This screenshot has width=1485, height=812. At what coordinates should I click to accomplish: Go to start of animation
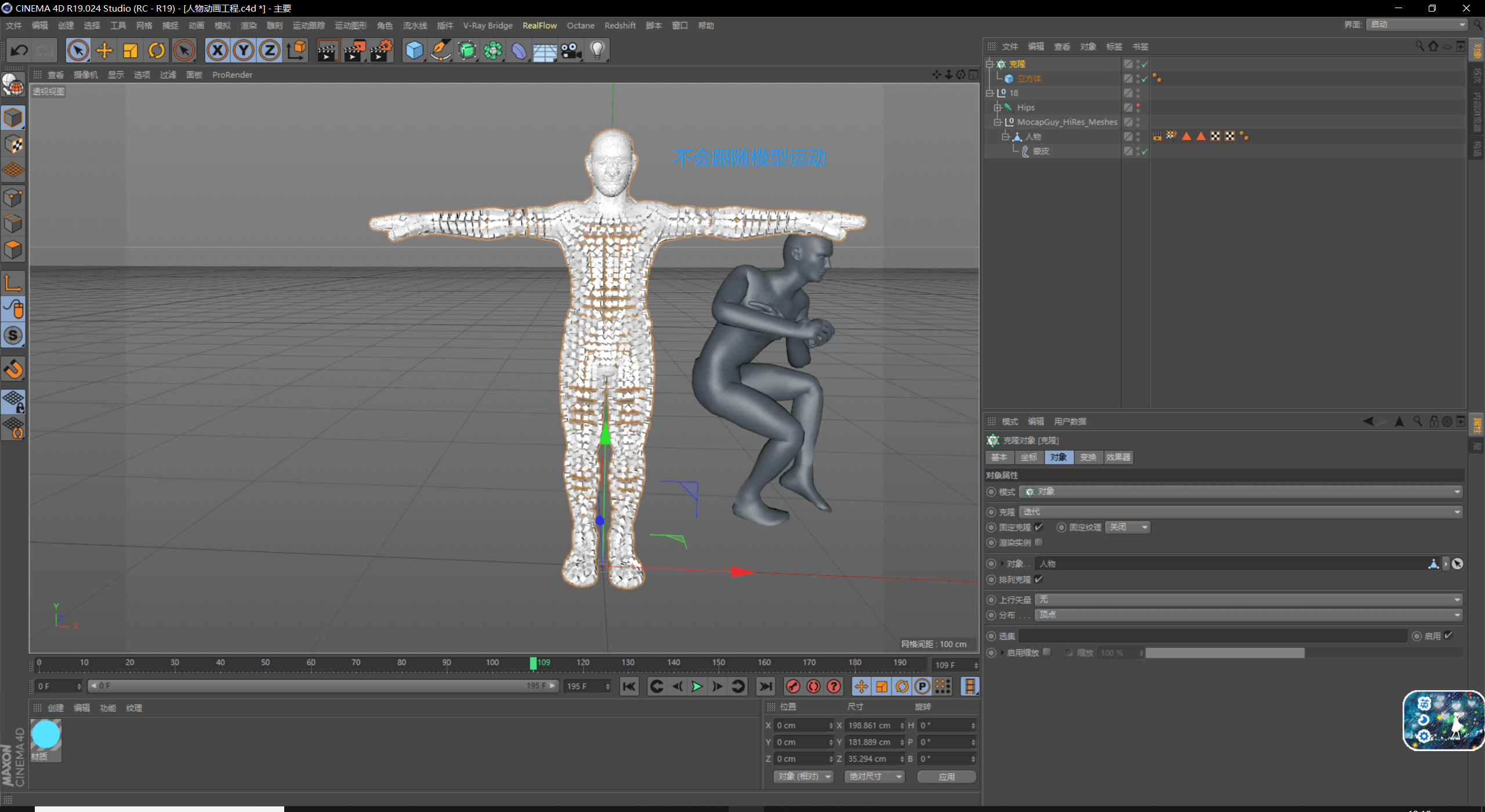[x=629, y=687]
